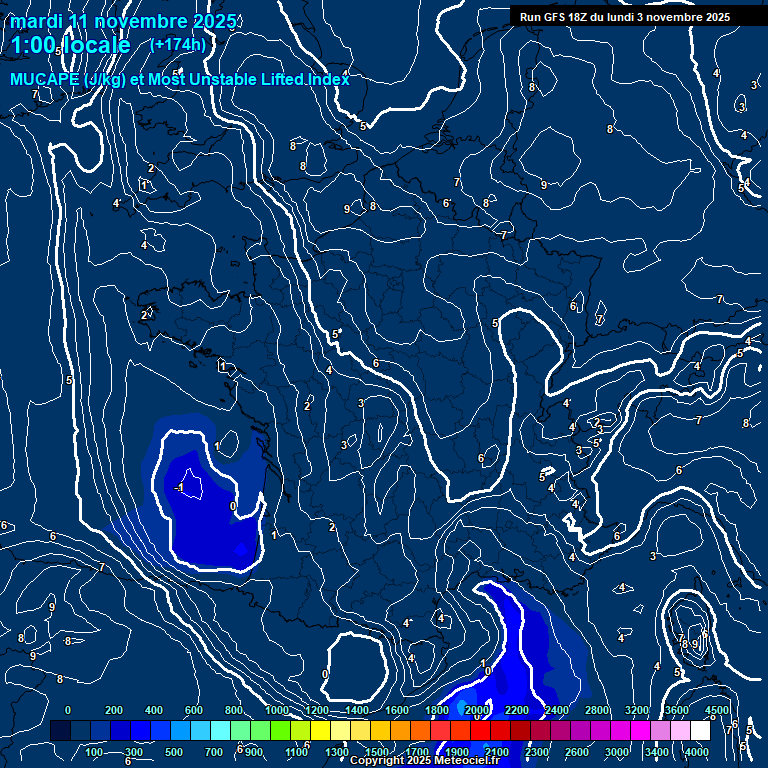The image size is (768, 768).
Task: Click 'Run GFS 18Z du lundi 3 novembre 2025' label
Action: click(x=624, y=17)
